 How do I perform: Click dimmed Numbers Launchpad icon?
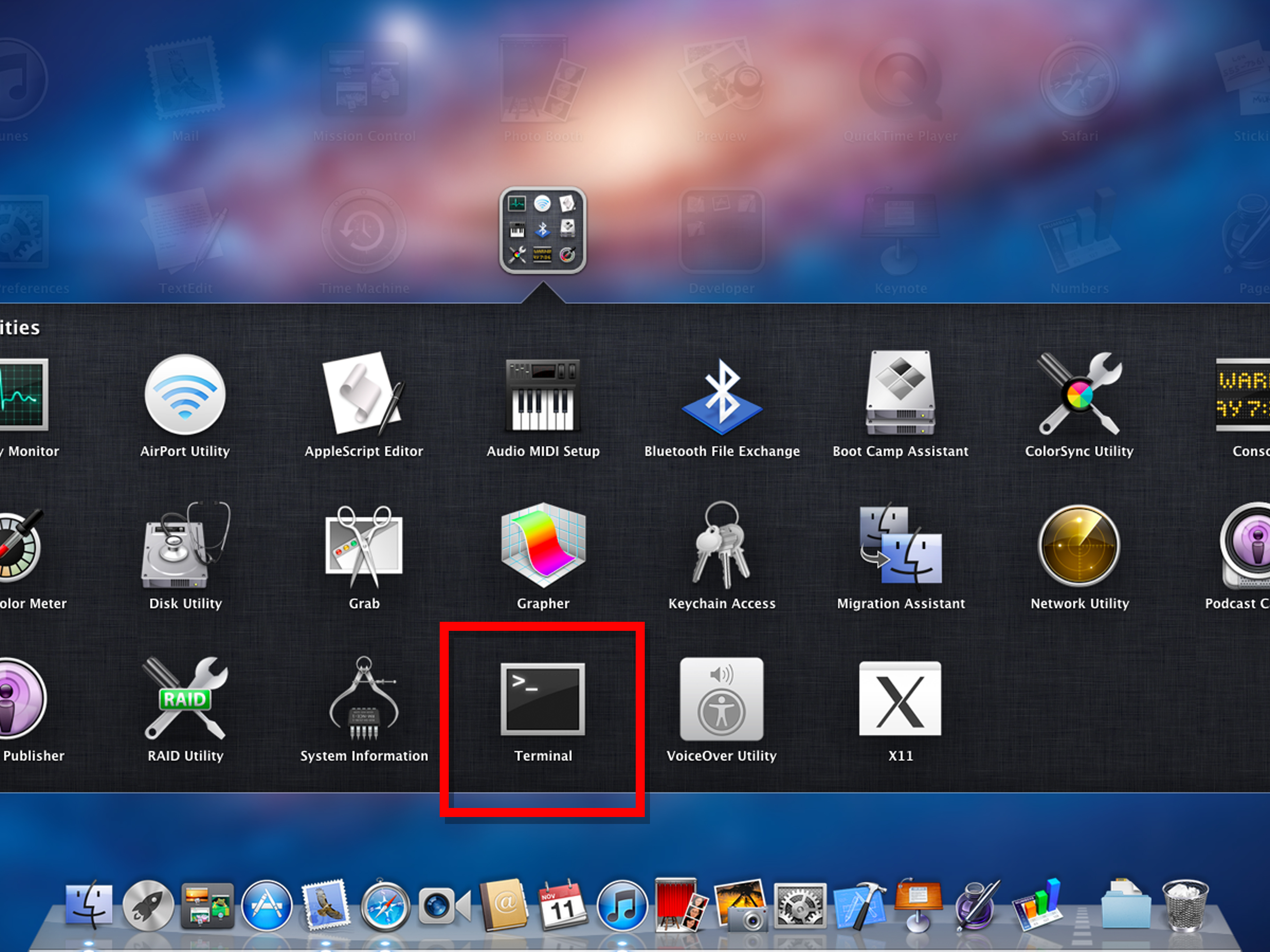(x=1079, y=230)
